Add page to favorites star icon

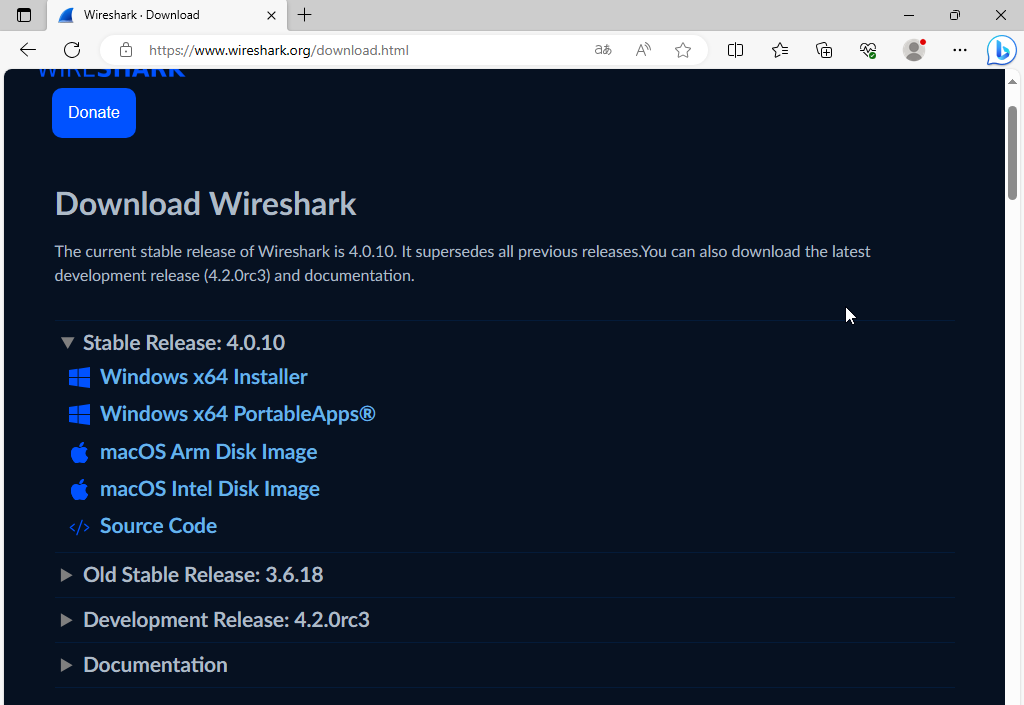683,50
